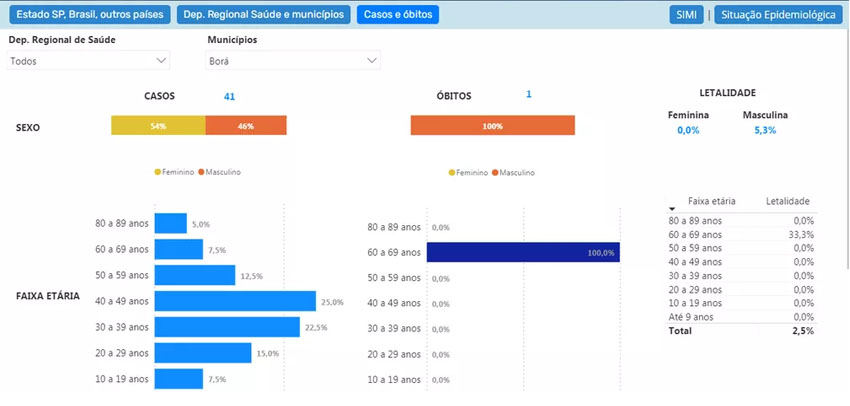
Task: Click the '20 a 29 anos' table row
Action: [741, 289]
